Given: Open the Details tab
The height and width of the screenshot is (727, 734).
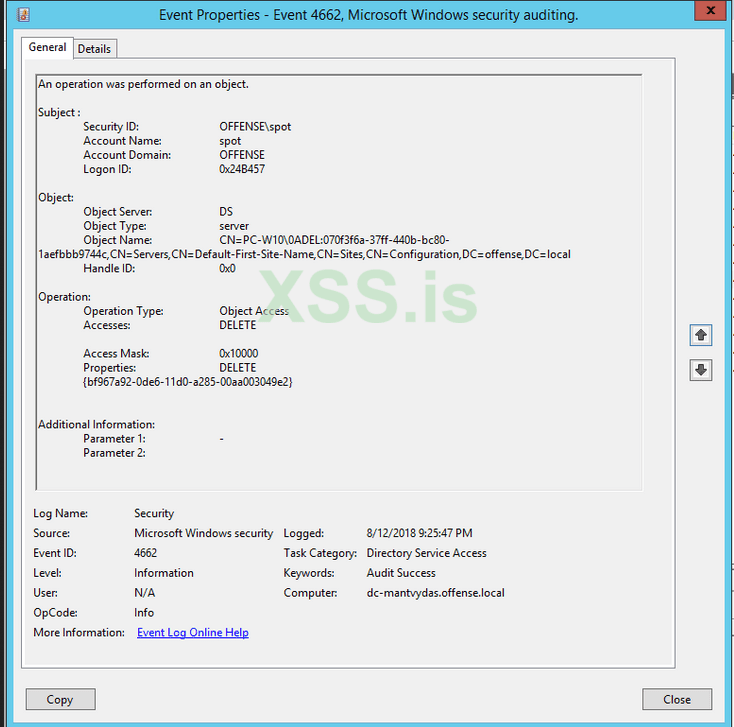Looking at the screenshot, I should point(95,49).
